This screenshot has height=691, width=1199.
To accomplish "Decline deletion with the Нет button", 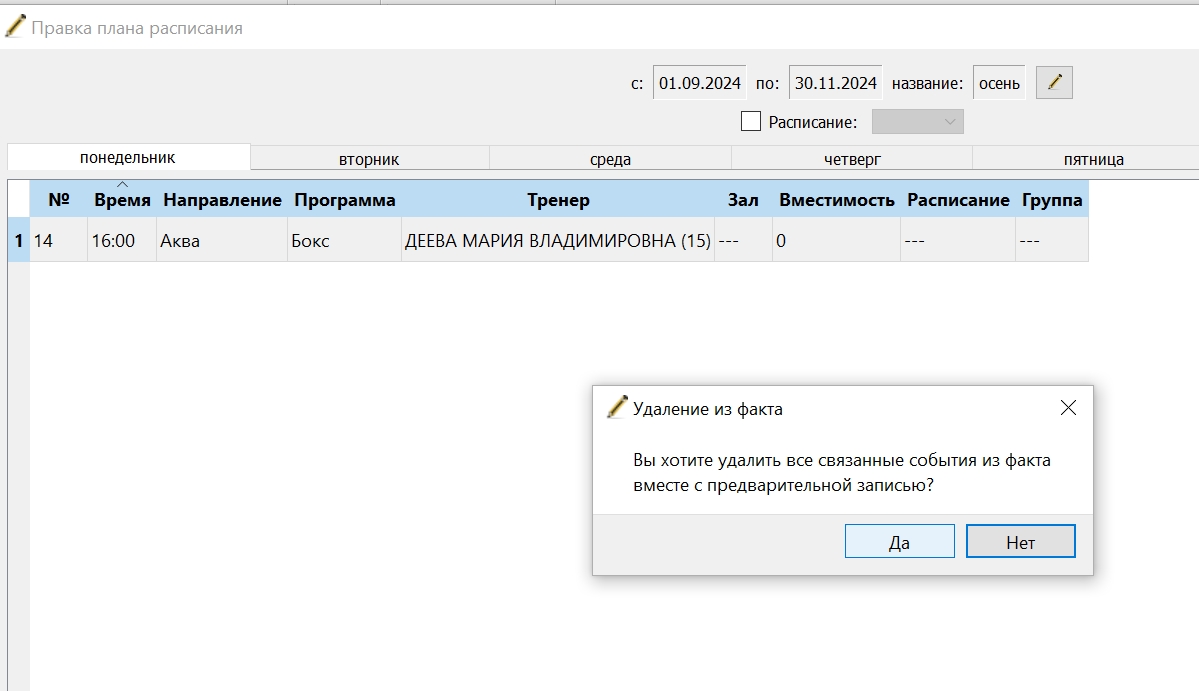I will [1021, 541].
